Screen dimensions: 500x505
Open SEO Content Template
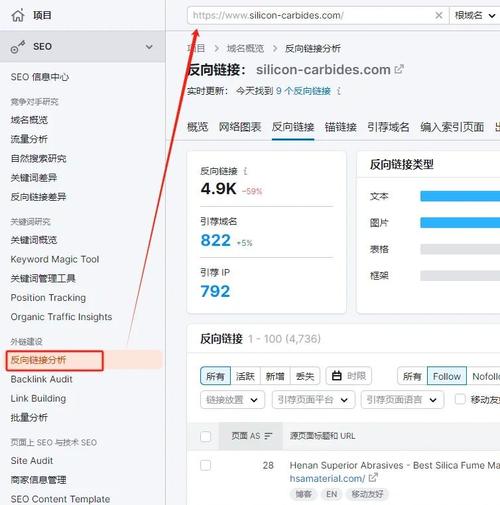60,499
